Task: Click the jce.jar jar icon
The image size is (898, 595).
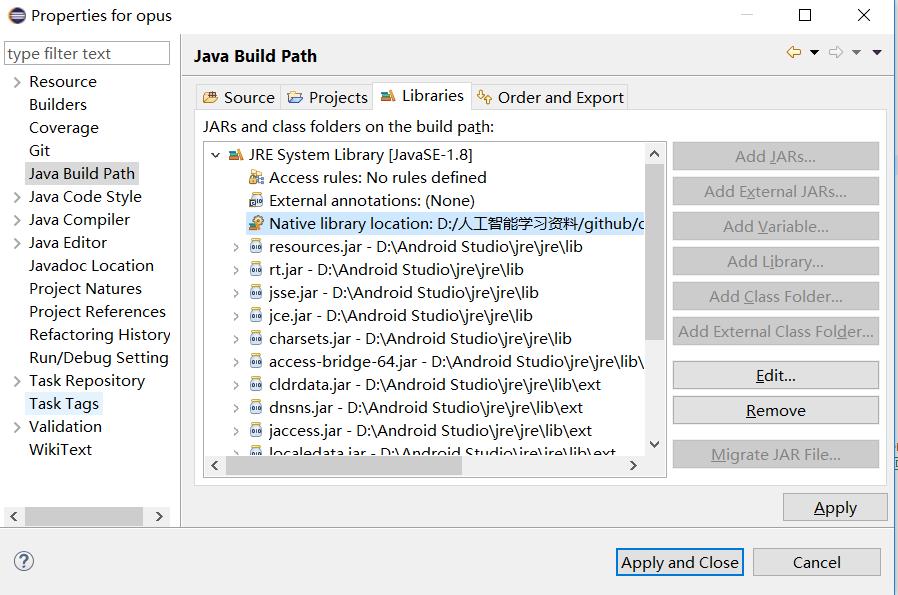Action: coord(256,316)
